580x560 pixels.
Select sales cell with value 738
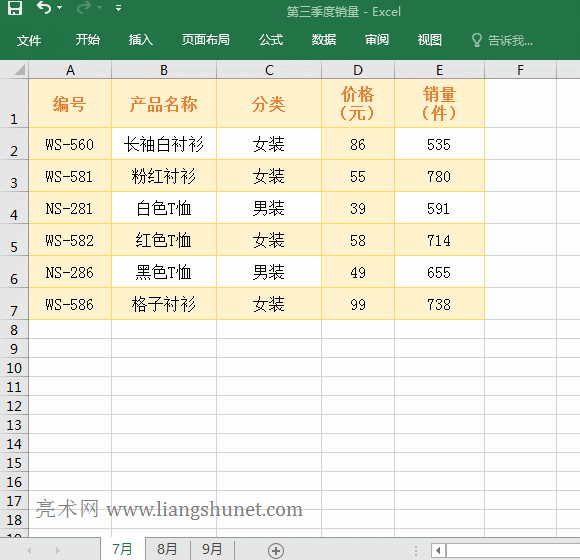439,304
